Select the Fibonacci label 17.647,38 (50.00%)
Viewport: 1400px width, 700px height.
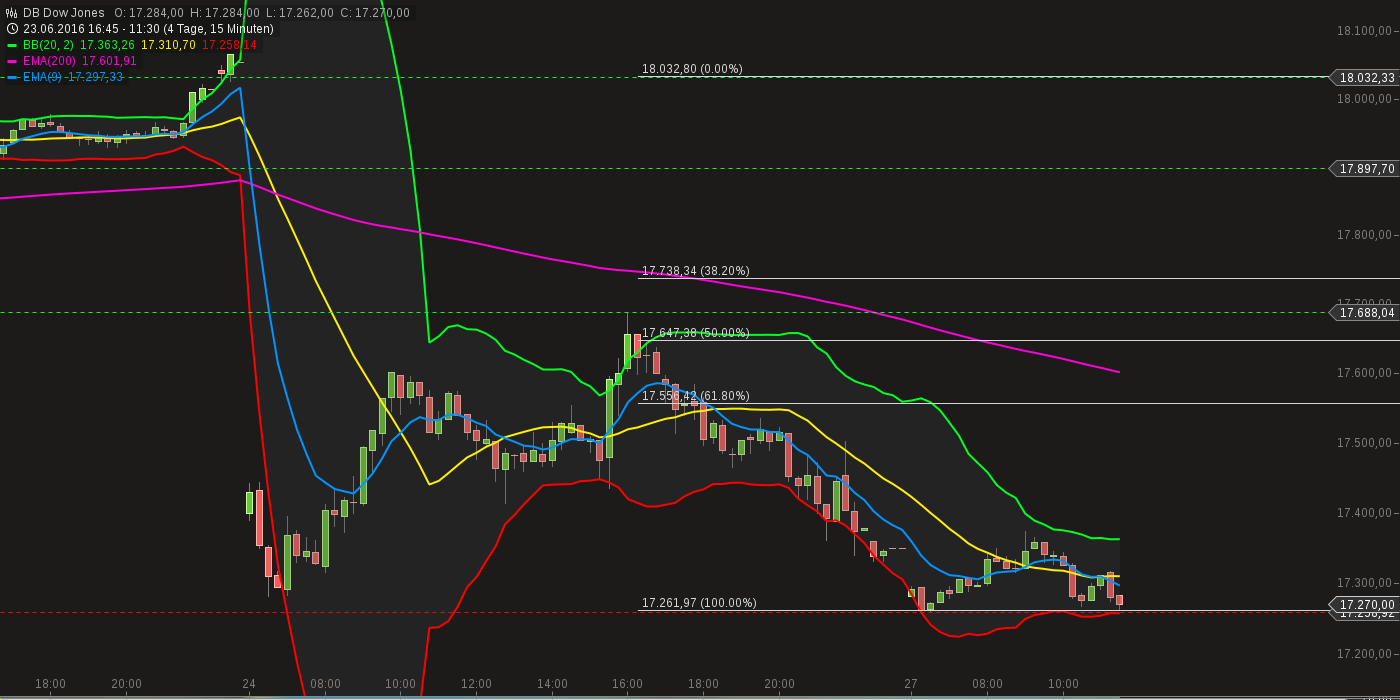pyautogui.click(x=695, y=333)
